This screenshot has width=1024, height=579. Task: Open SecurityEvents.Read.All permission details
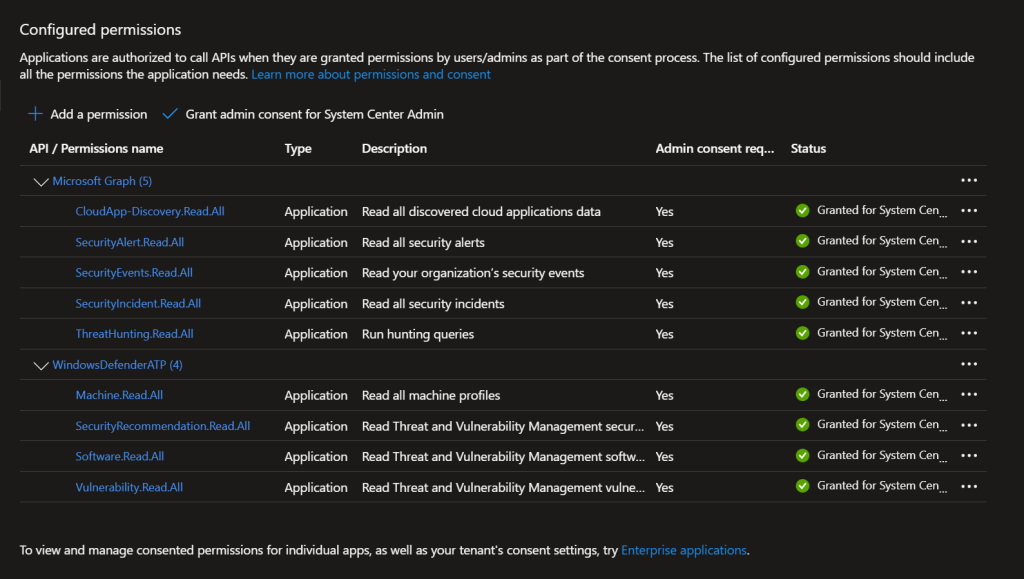tap(134, 273)
